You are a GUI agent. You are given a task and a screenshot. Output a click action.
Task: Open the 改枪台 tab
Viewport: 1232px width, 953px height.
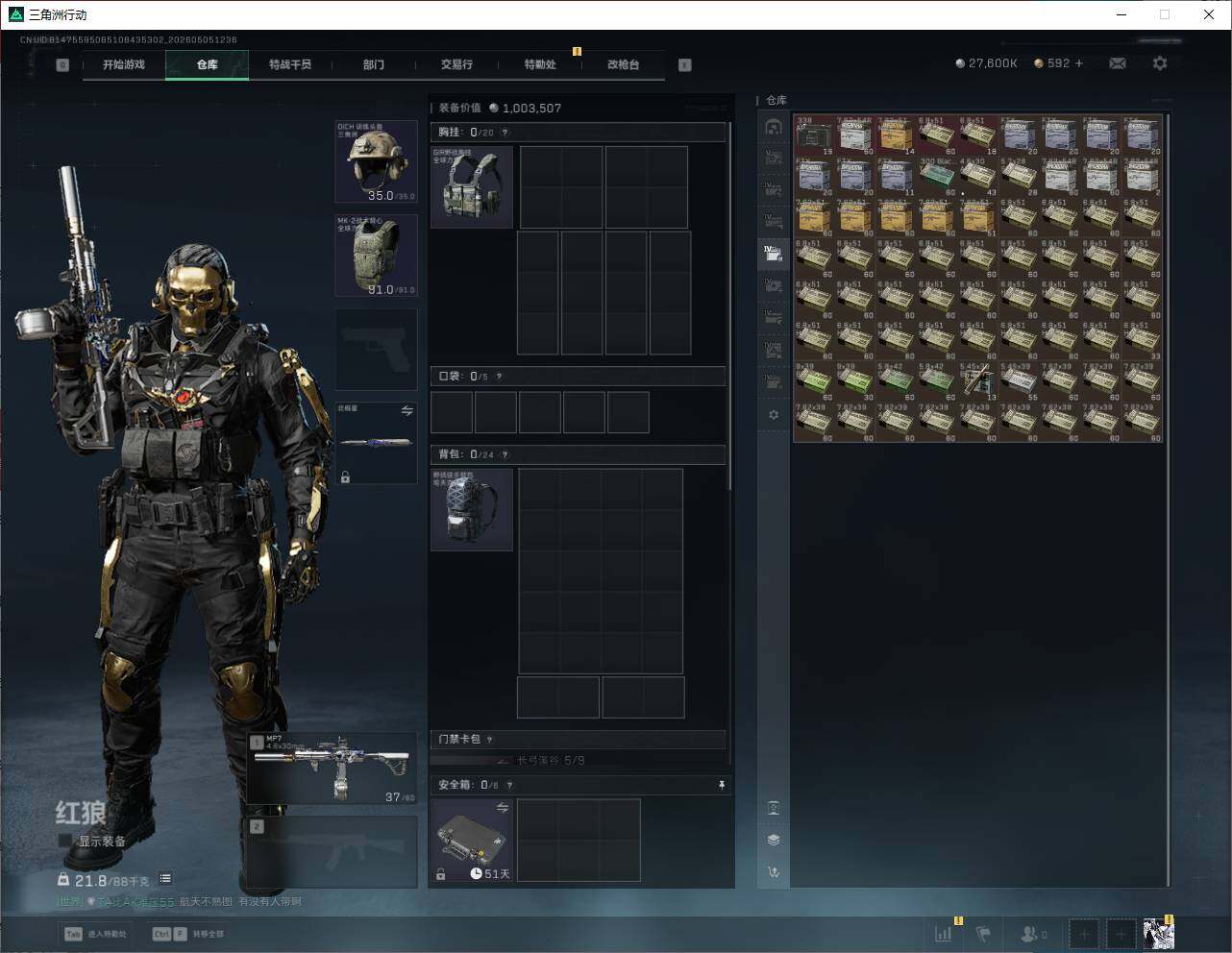pyautogui.click(x=623, y=64)
